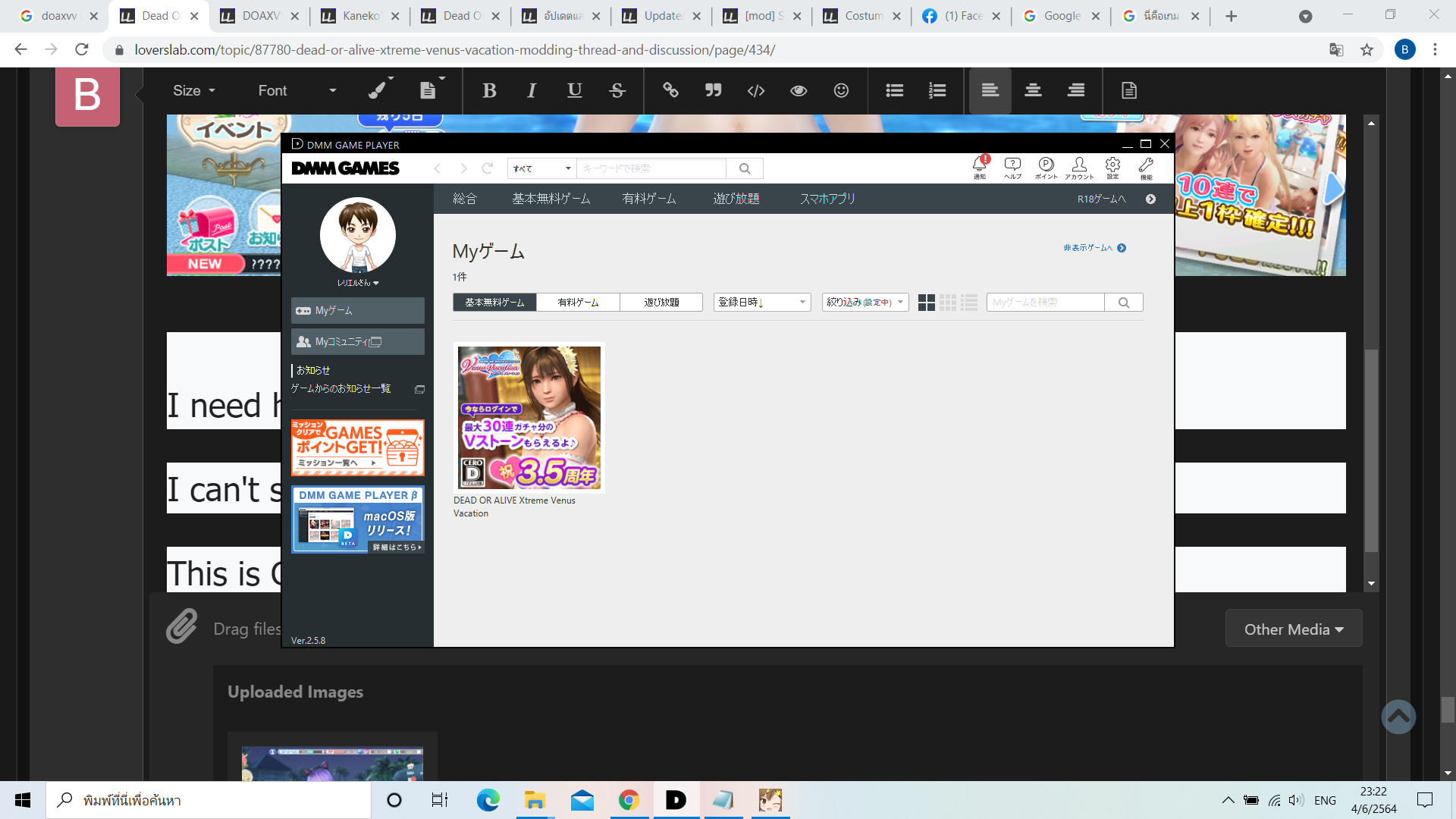Open DEAD OR ALIVE Xtreme Venus Vacation thumbnail

click(x=529, y=418)
